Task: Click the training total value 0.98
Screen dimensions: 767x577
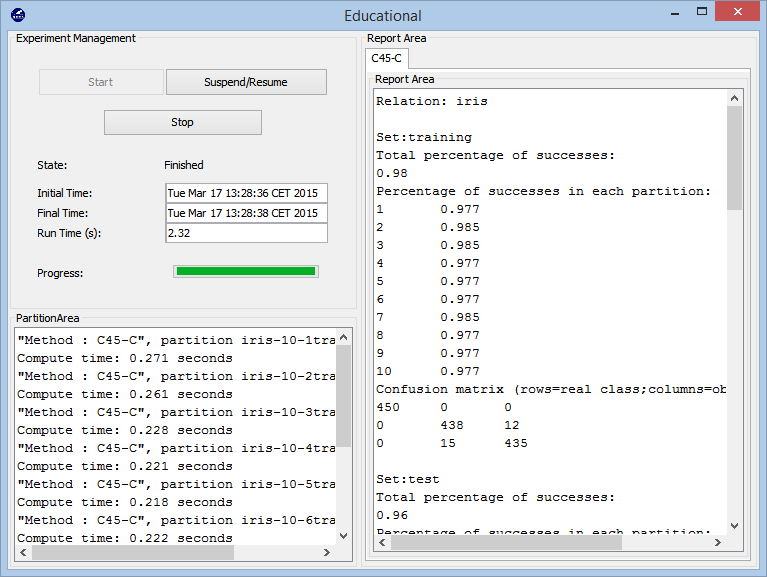Action: (x=392, y=173)
